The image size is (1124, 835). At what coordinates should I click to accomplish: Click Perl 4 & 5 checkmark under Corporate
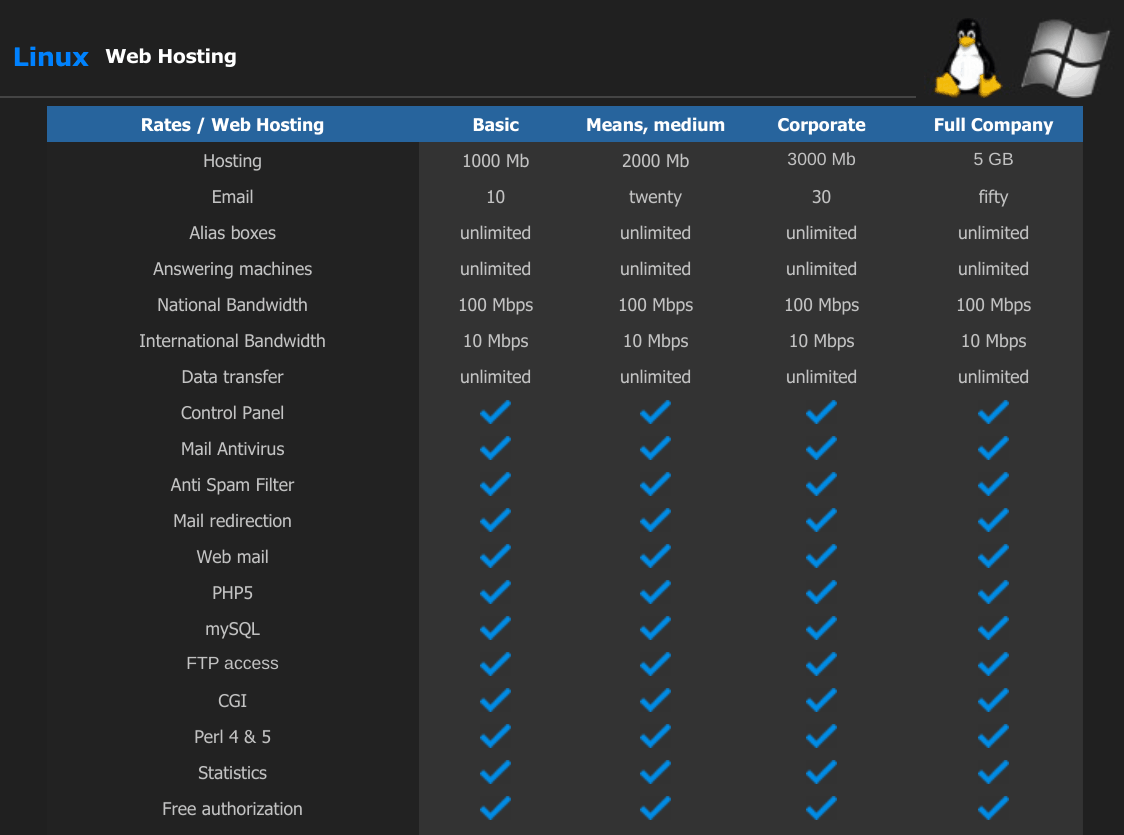pyautogui.click(x=821, y=736)
